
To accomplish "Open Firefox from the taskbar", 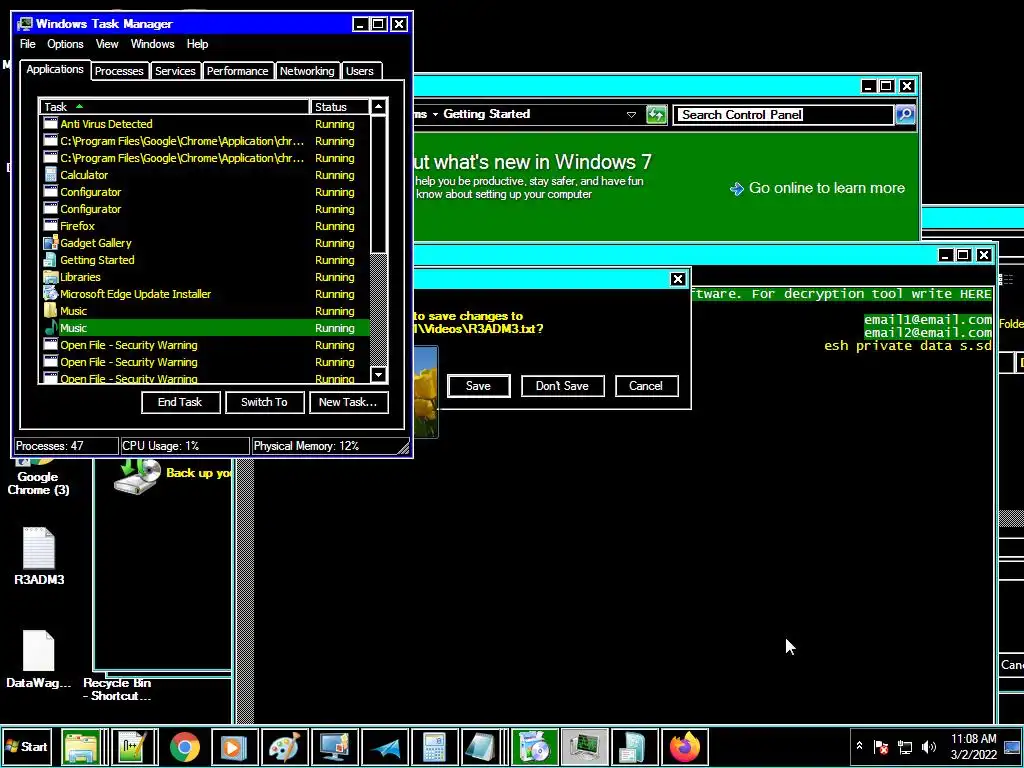I will tap(684, 746).
